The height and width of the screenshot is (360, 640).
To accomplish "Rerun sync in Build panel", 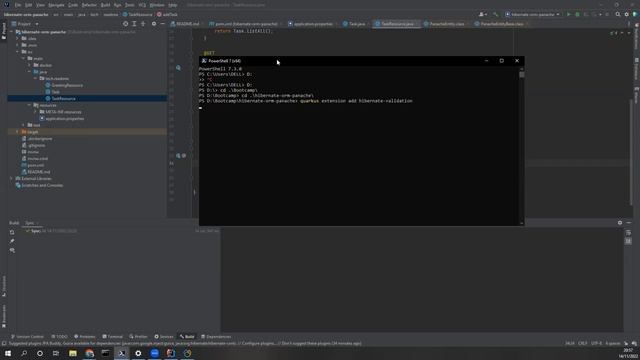I will click(x=12, y=232).
